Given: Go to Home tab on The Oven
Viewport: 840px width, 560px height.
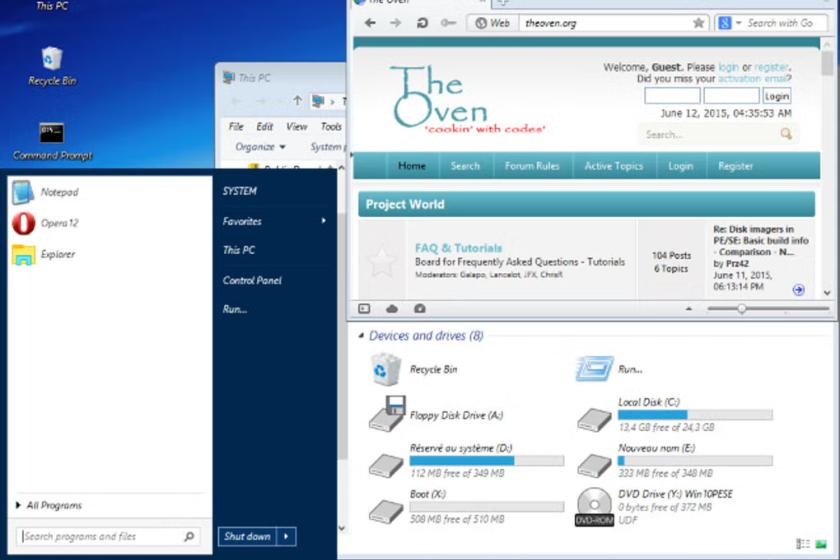Looking at the screenshot, I should 412,166.
